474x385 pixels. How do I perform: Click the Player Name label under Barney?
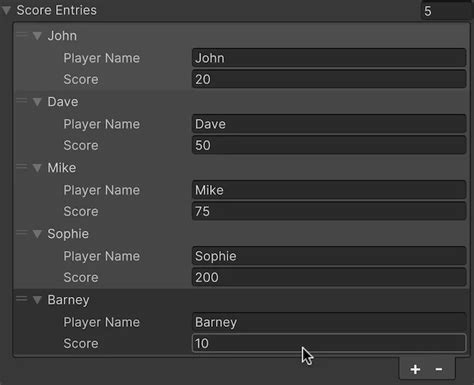102,322
